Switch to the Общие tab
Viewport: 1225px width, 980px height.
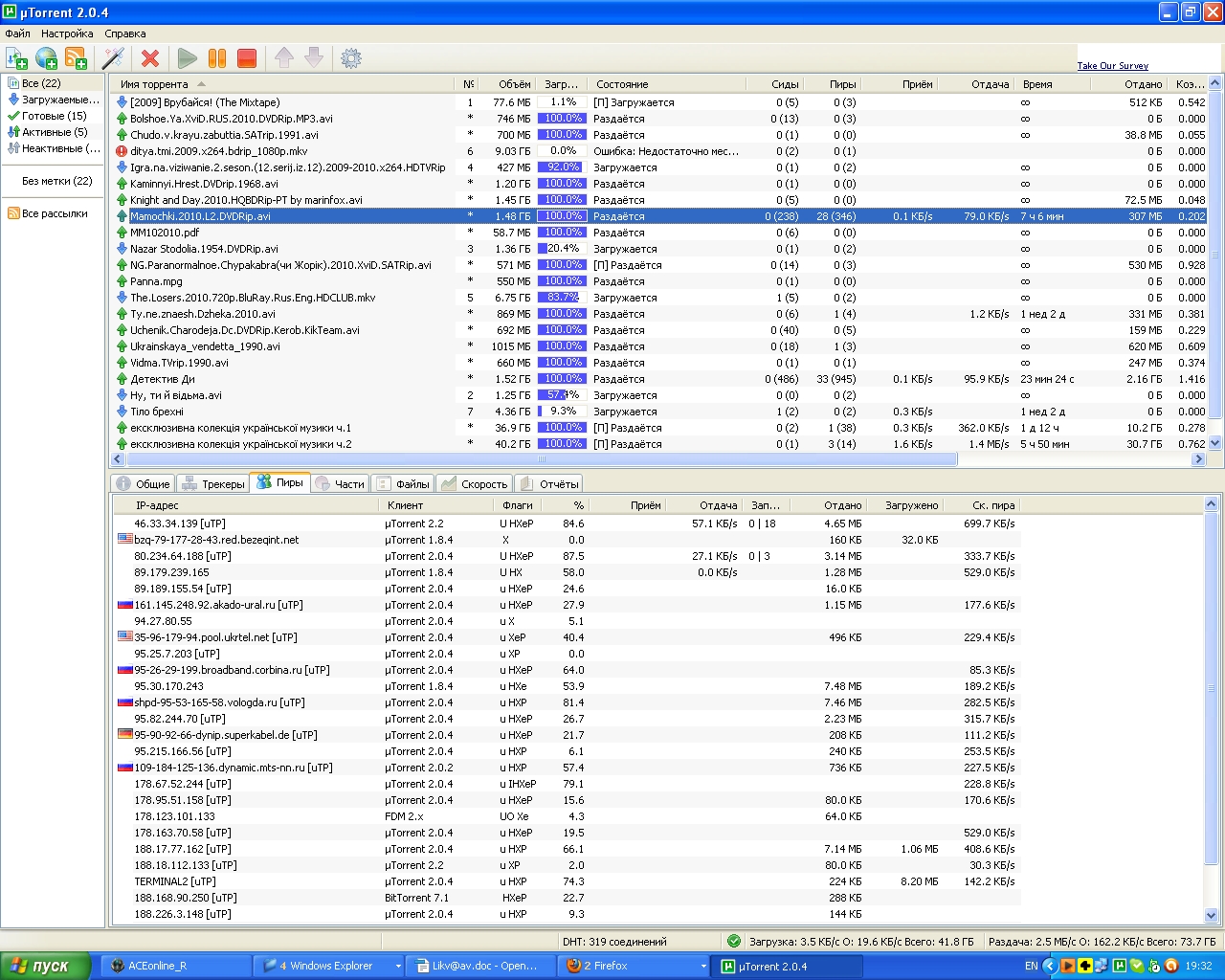pos(143,484)
